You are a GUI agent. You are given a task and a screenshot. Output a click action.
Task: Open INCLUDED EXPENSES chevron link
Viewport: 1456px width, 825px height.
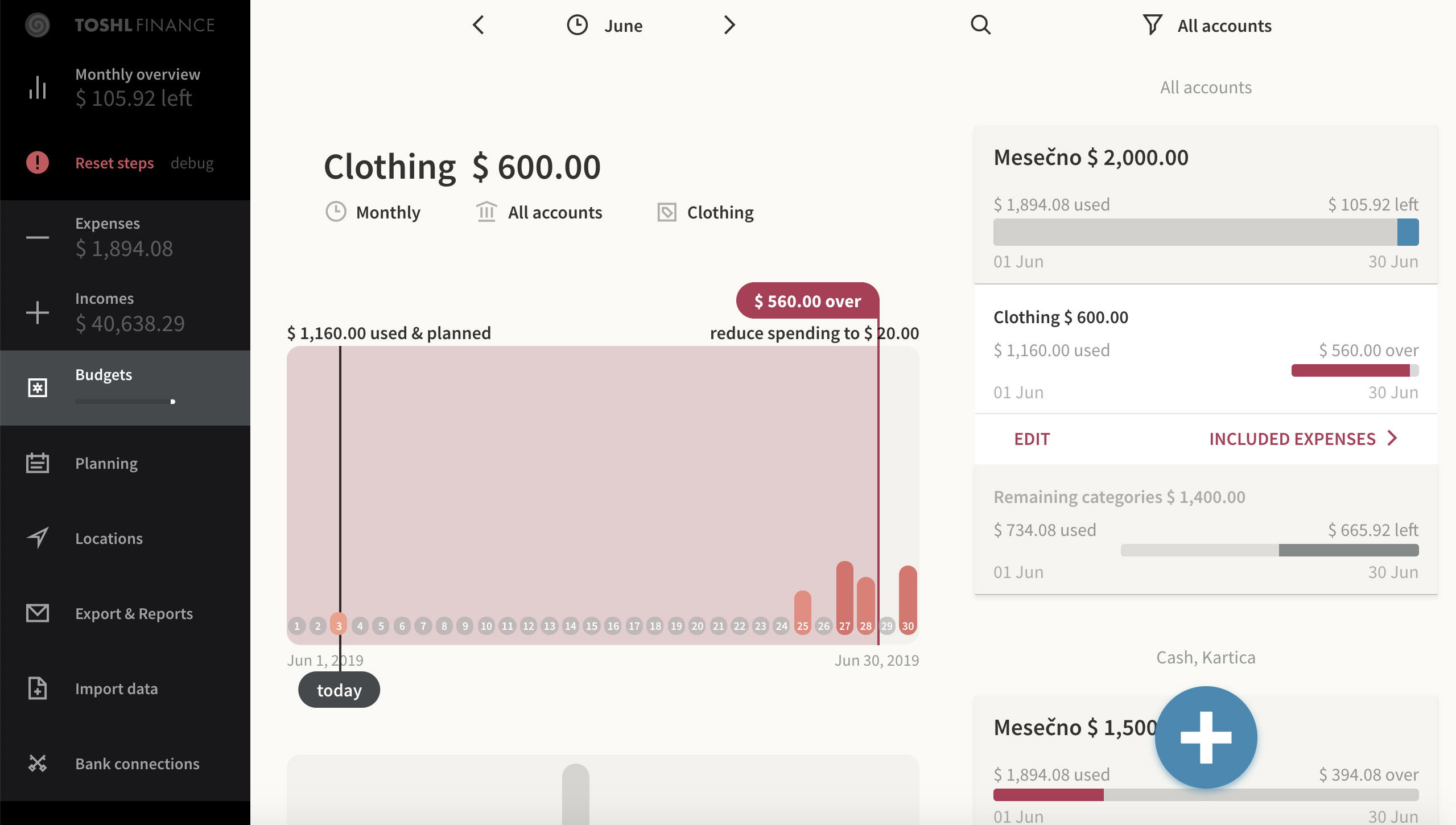pyautogui.click(x=1302, y=439)
